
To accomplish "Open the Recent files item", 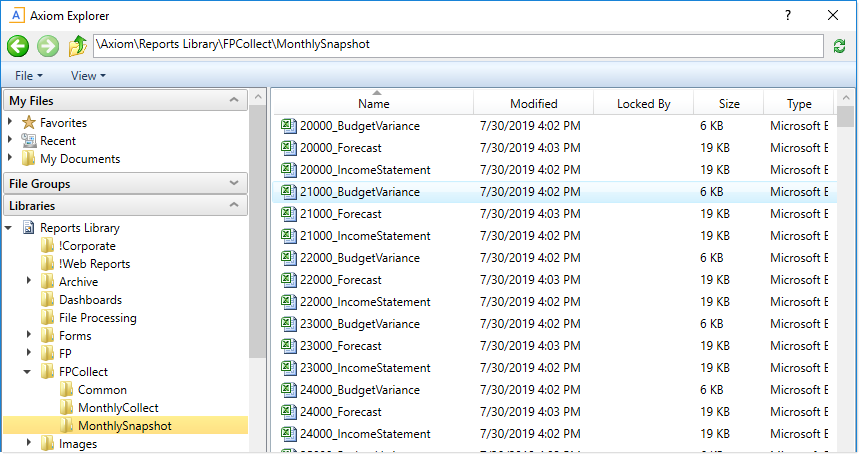I will pyautogui.click(x=58, y=141).
